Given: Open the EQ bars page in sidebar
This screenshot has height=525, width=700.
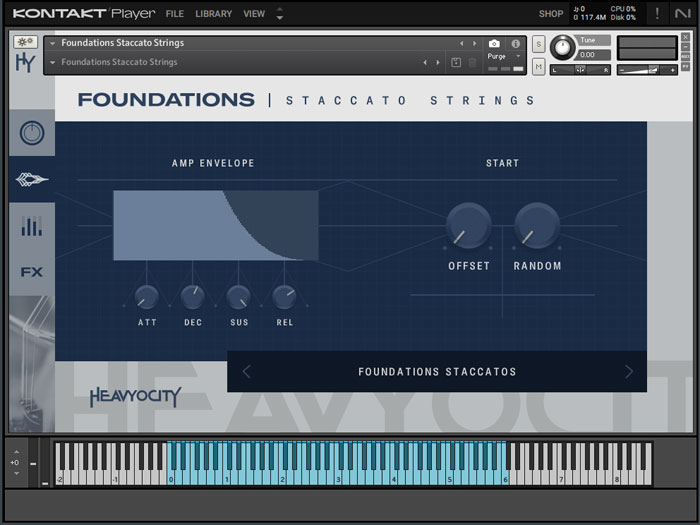Looking at the screenshot, I should pyautogui.click(x=32, y=226).
